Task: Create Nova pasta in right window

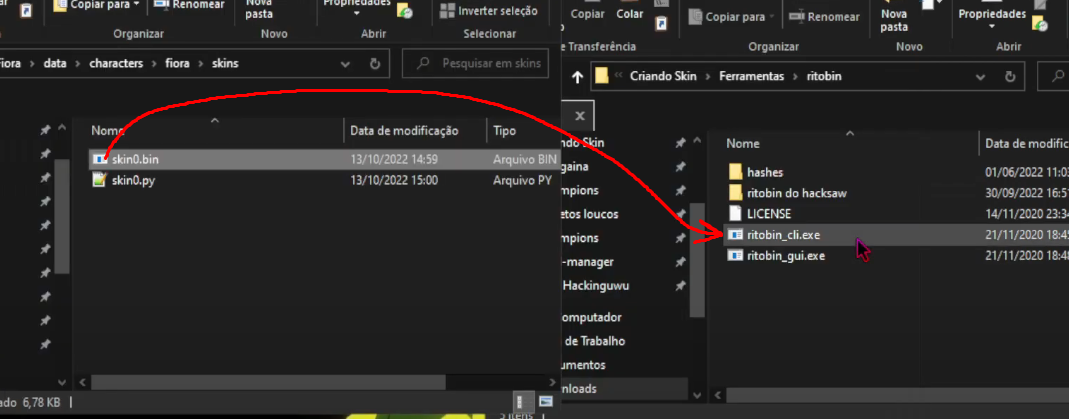Action: tap(894, 20)
